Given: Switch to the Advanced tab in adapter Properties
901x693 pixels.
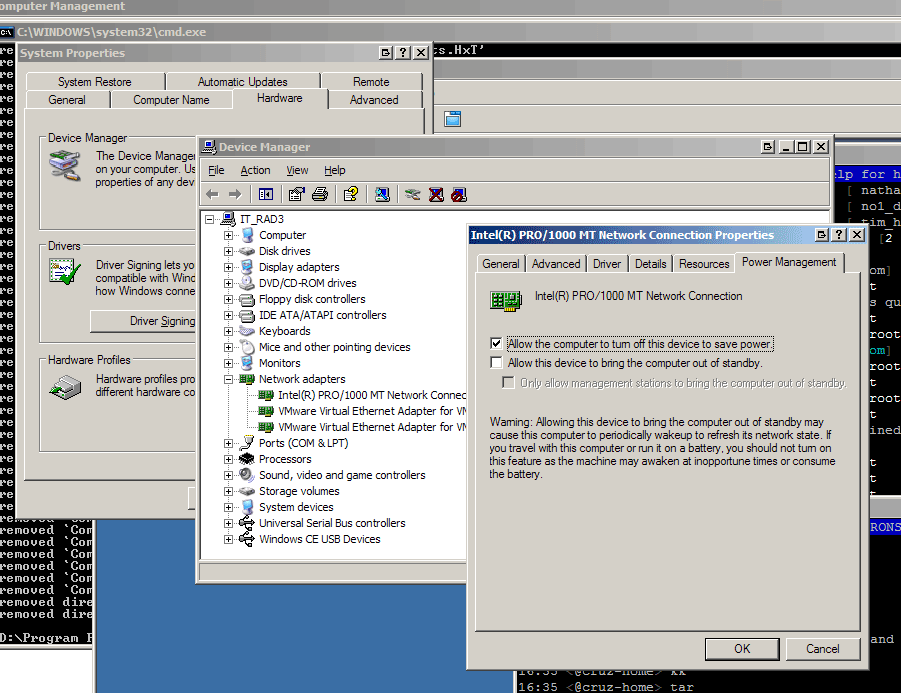Looking at the screenshot, I should 556,264.
